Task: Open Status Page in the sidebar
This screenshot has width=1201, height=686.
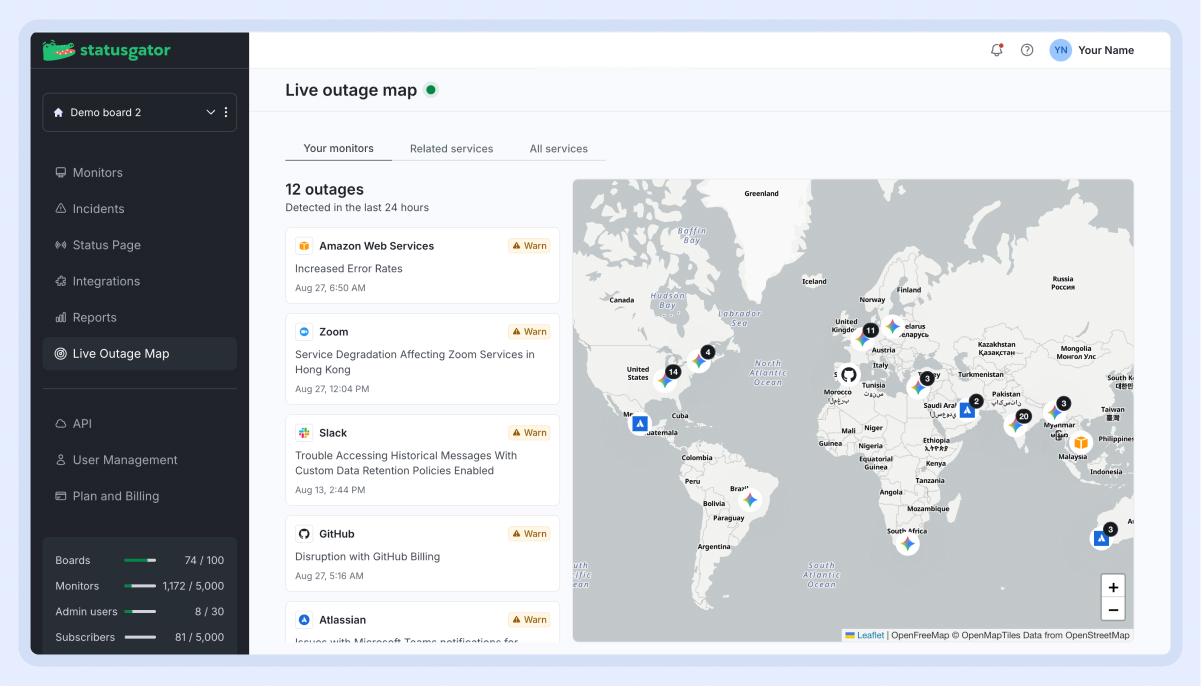Action: tap(140, 245)
